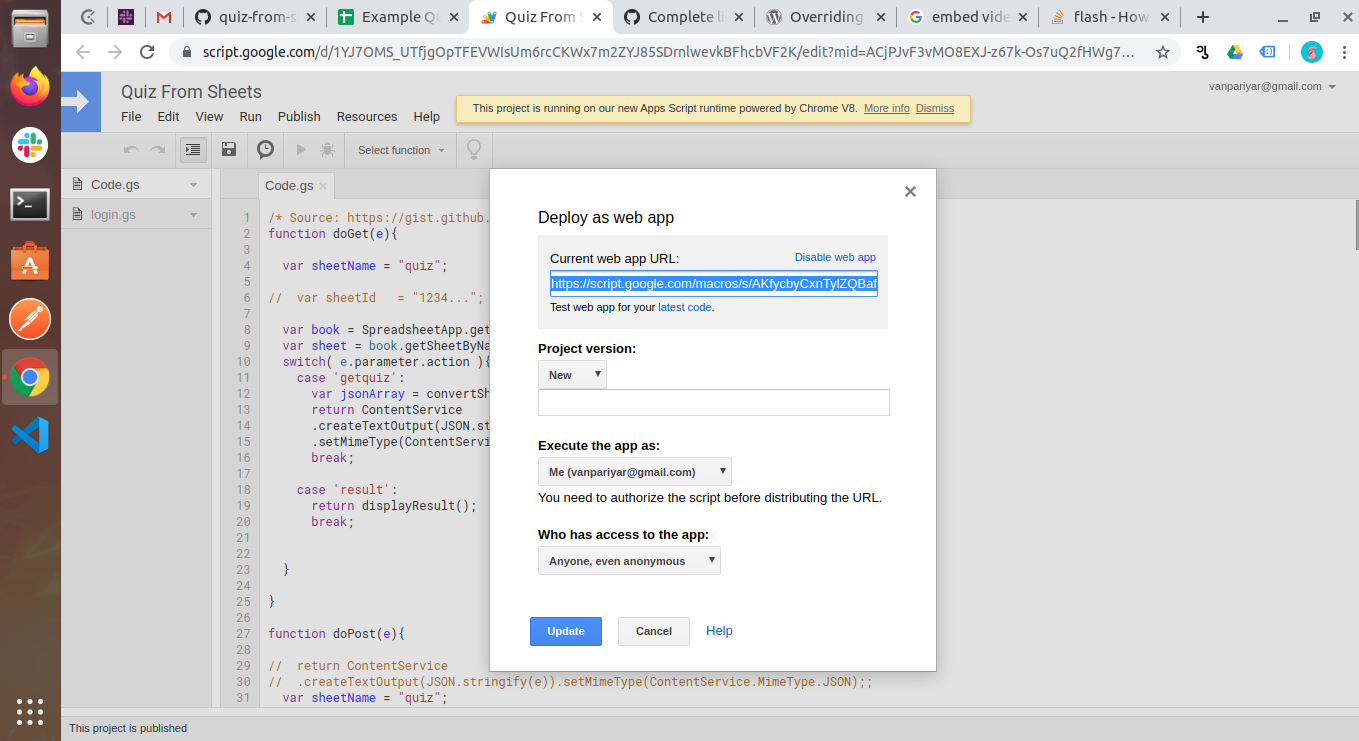Switch to the flash - How Stack Overflow tab
The width and height of the screenshot is (1359, 741).
click(x=1110, y=17)
